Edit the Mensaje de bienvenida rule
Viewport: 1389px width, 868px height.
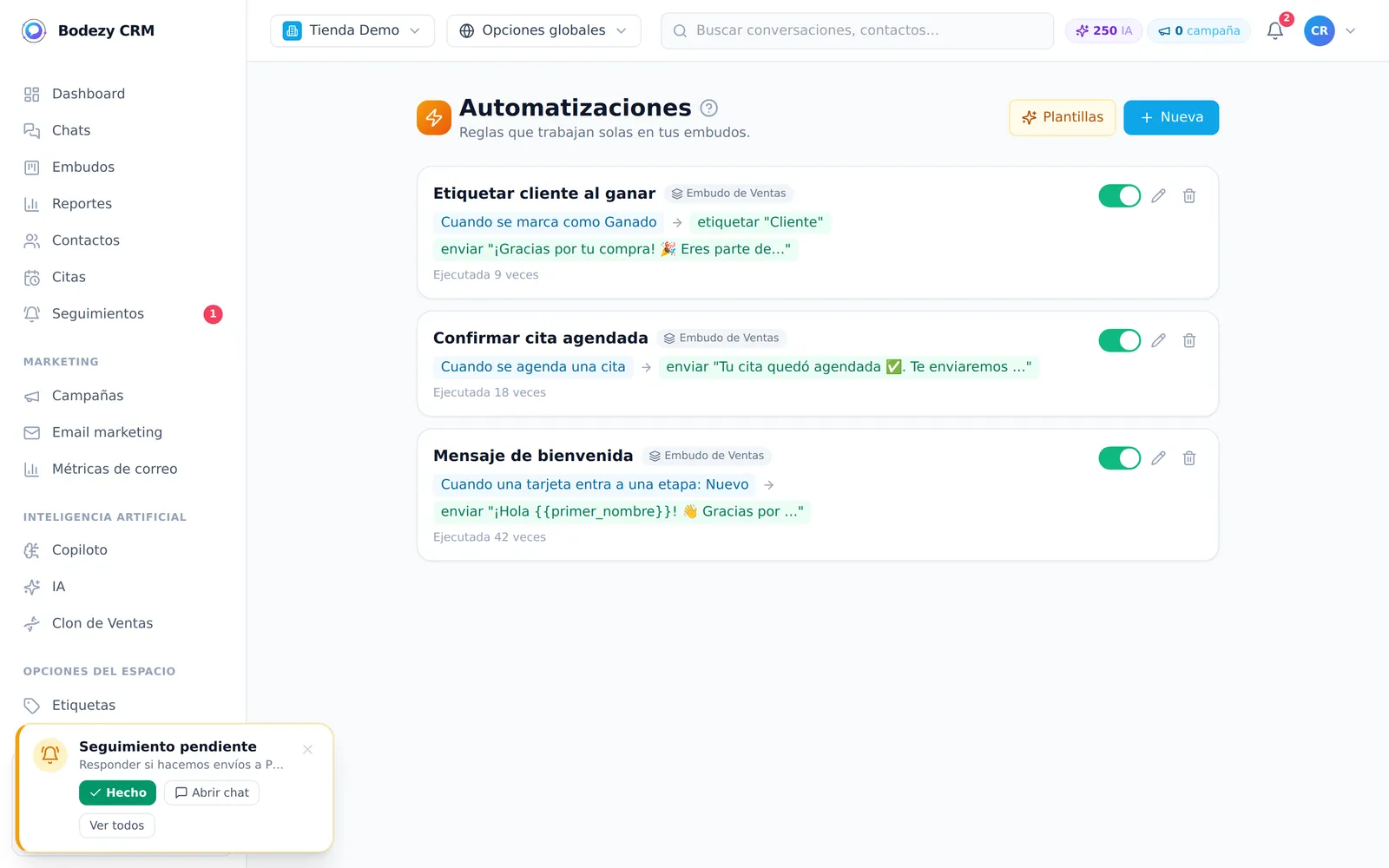tap(1158, 457)
